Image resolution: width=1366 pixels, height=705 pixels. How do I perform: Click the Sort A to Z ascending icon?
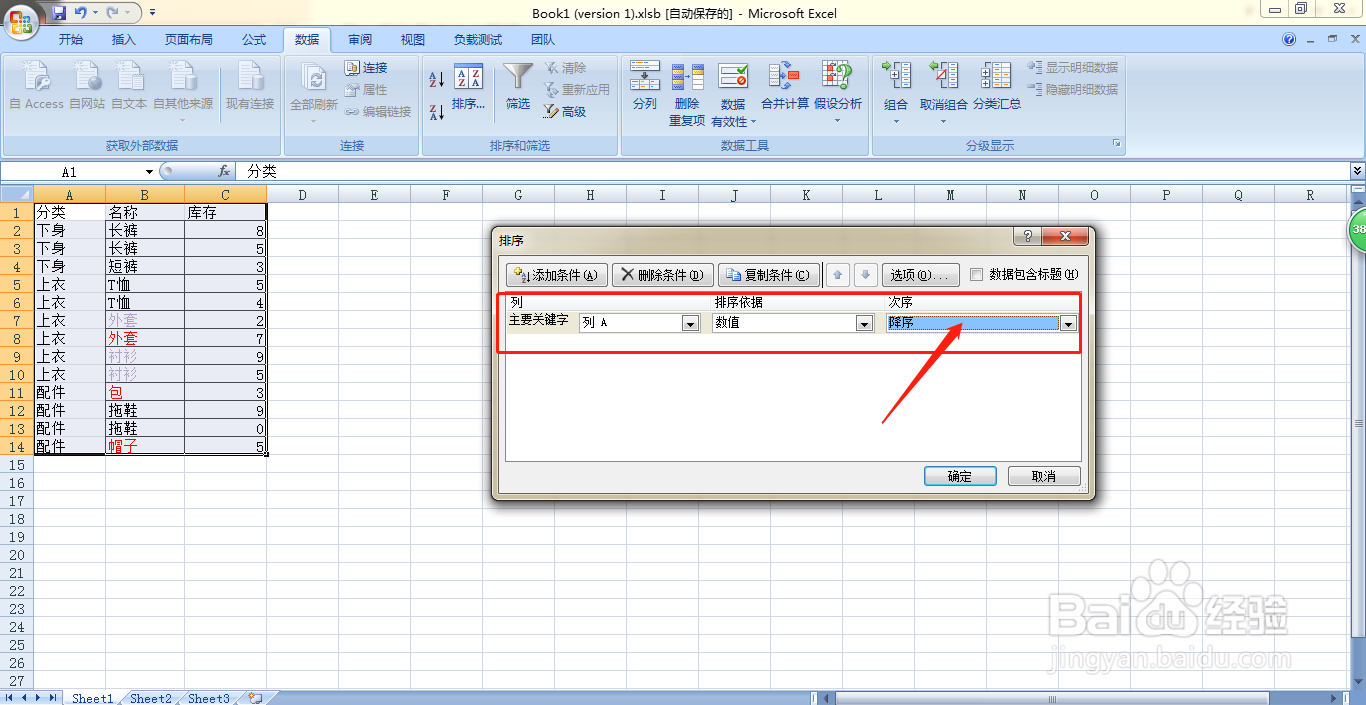point(436,79)
